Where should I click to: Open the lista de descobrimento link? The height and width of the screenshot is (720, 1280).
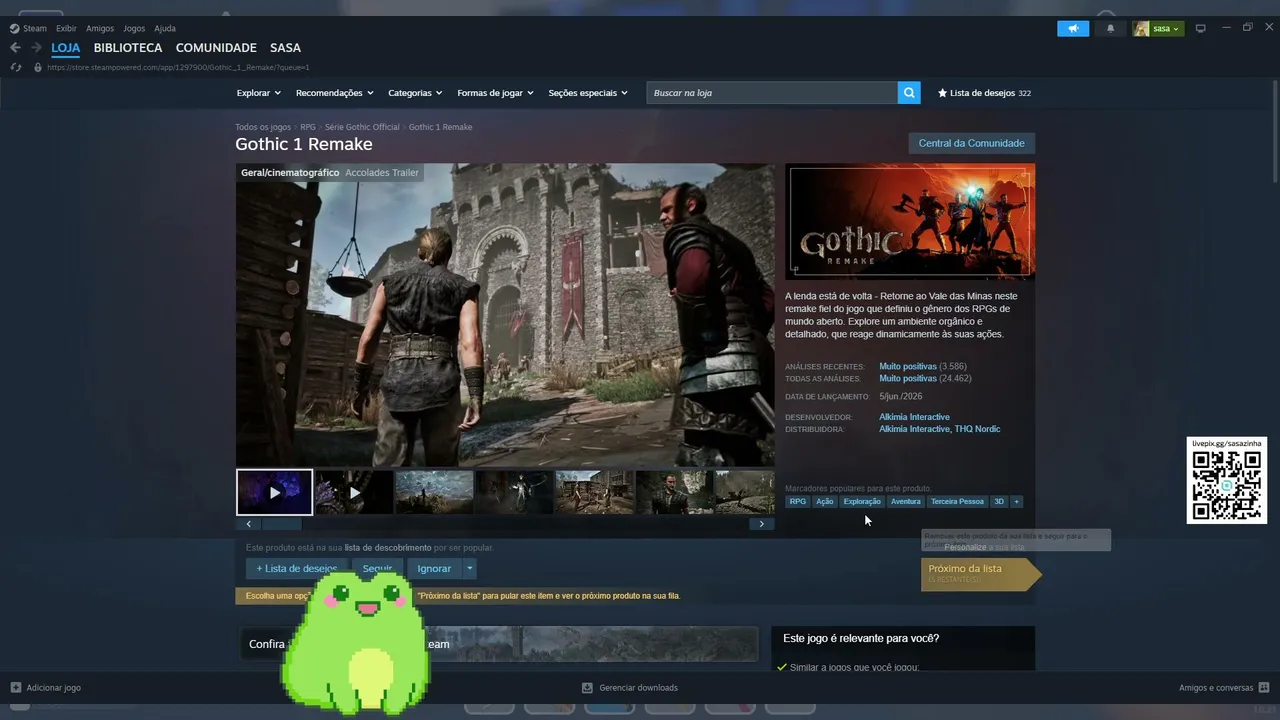click(388, 548)
